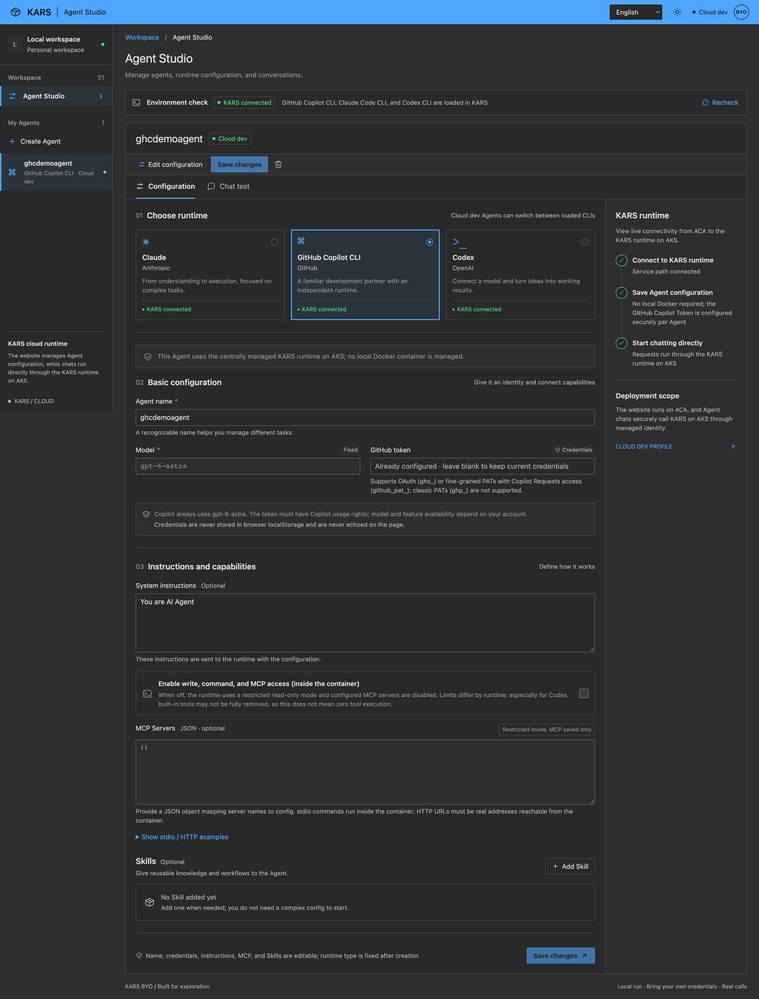Select GitHub Copilot CLI radio button
The image size is (759, 999).
[430, 242]
